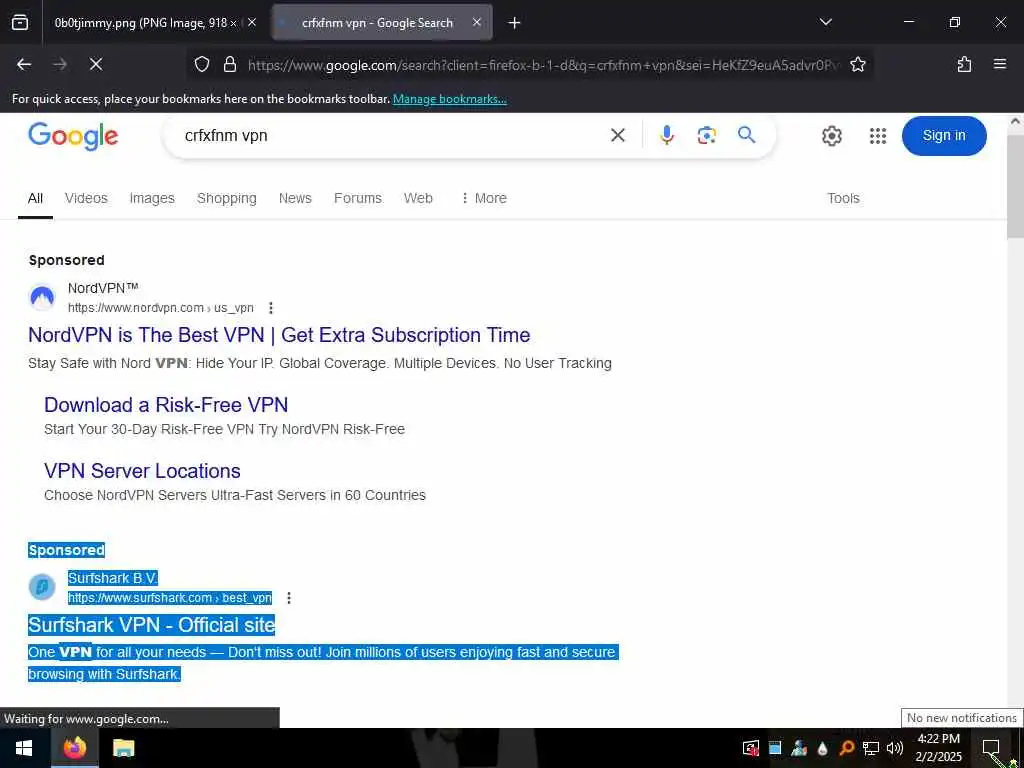
Task: Click the NordVPN site favicon
Action: 42,298
